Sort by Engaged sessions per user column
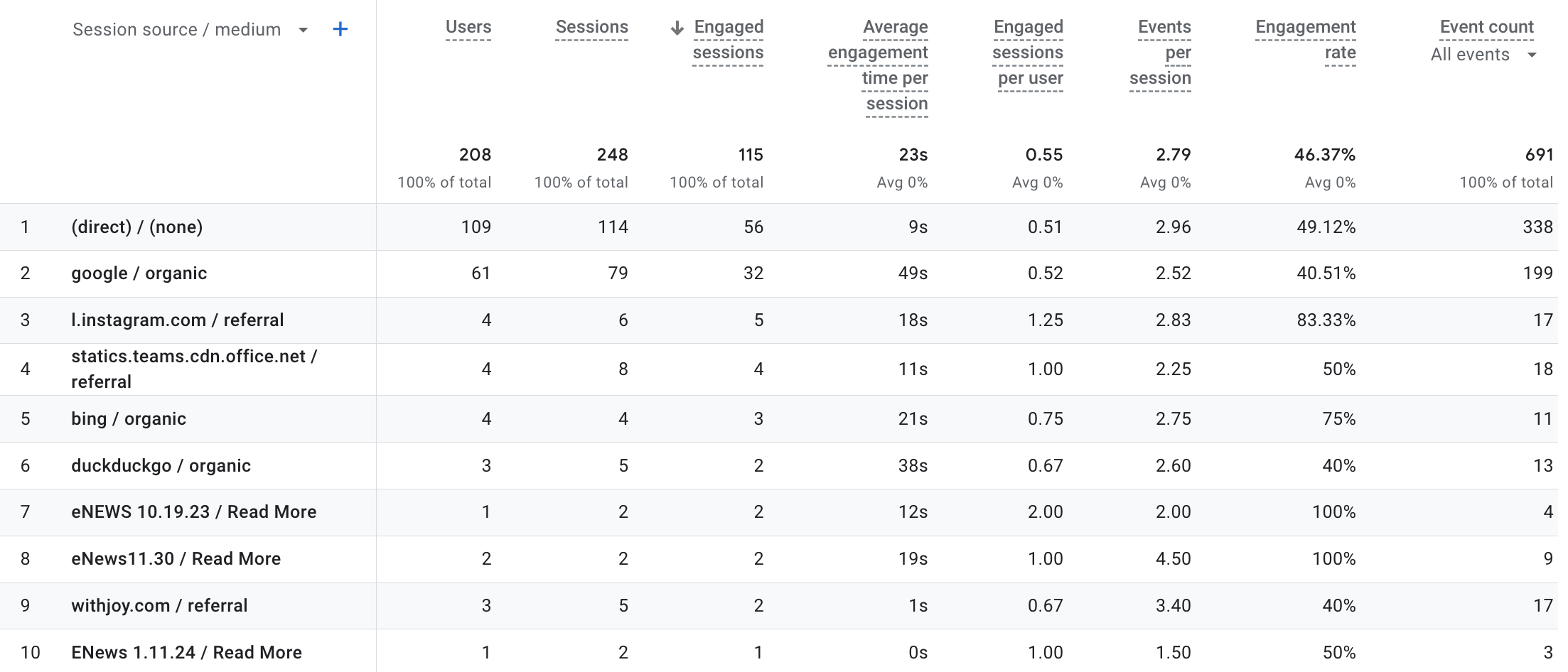Screen dimensions: 1568x672 click(1028, 53)
